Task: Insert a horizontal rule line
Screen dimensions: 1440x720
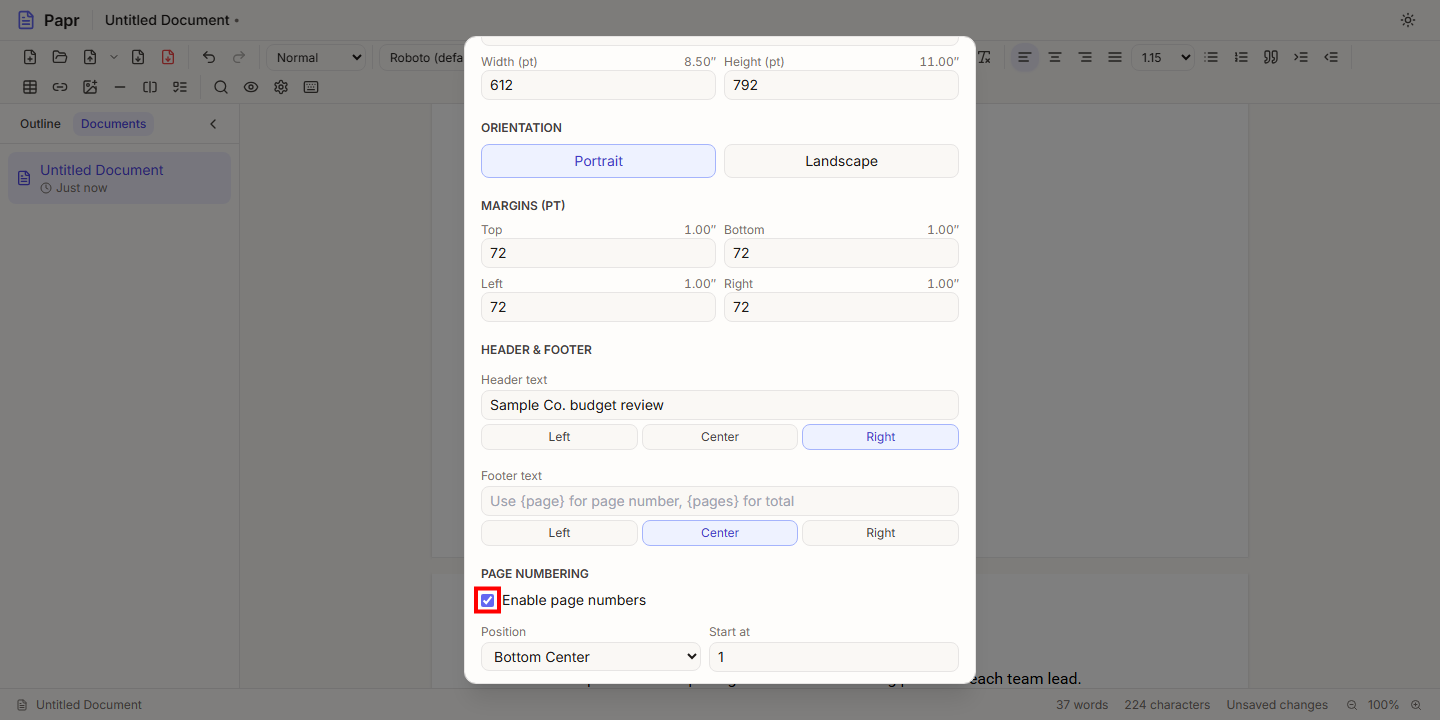Action: click(120, 87)
